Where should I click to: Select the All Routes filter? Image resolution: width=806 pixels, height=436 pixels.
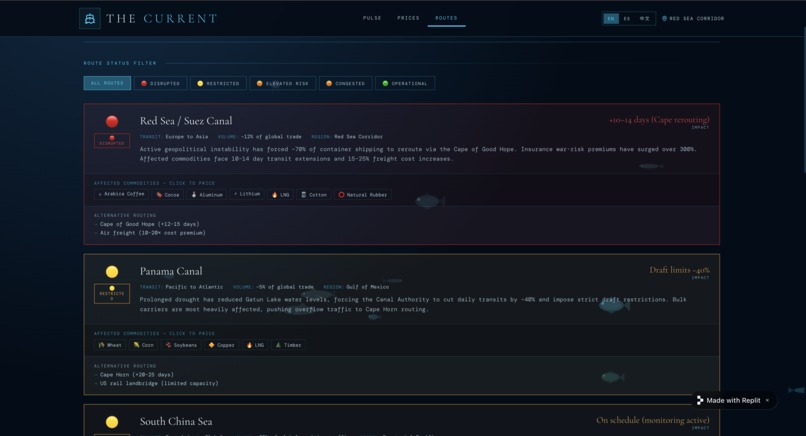(x=107, y=83)
